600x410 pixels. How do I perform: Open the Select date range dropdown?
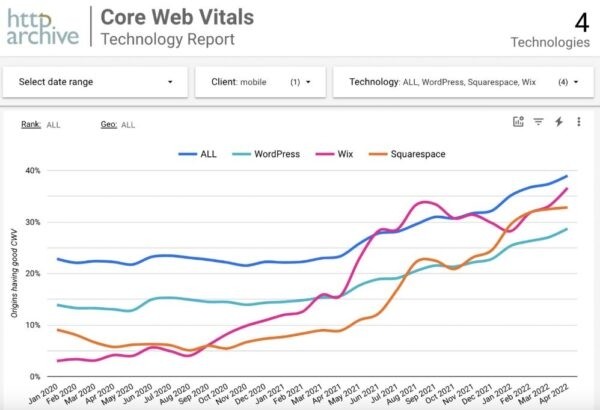tap(95, 81)
